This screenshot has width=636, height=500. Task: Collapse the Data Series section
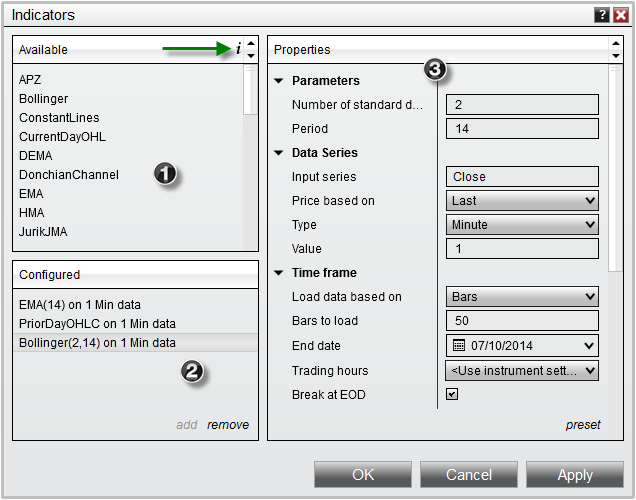278,153
